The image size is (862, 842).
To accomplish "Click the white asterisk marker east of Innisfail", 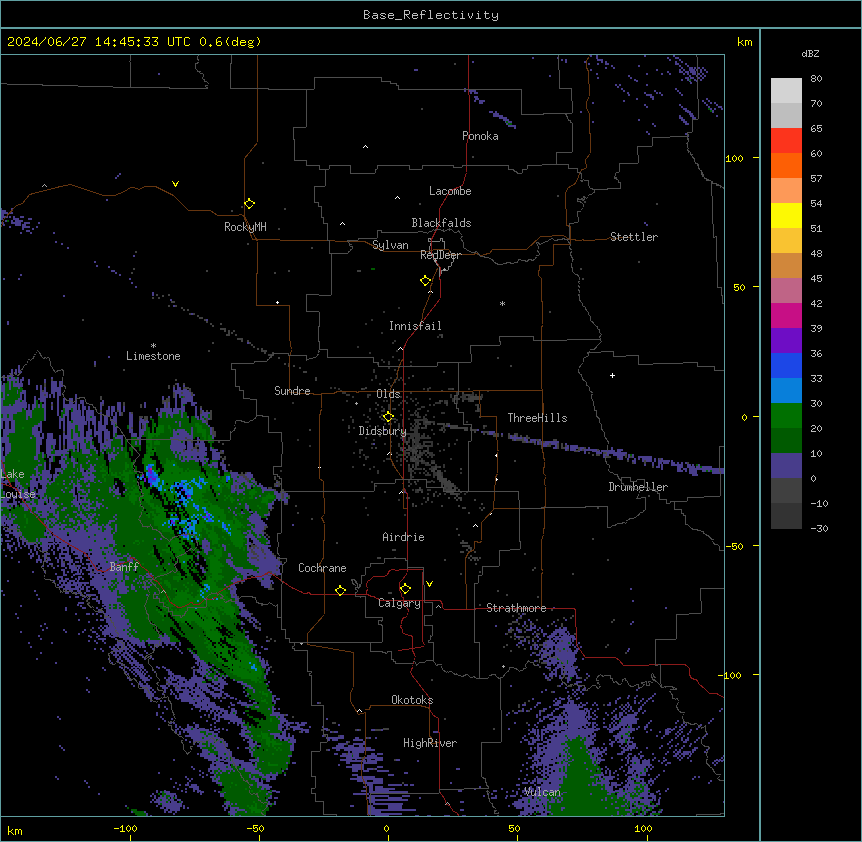I will (x=502, y=303).
